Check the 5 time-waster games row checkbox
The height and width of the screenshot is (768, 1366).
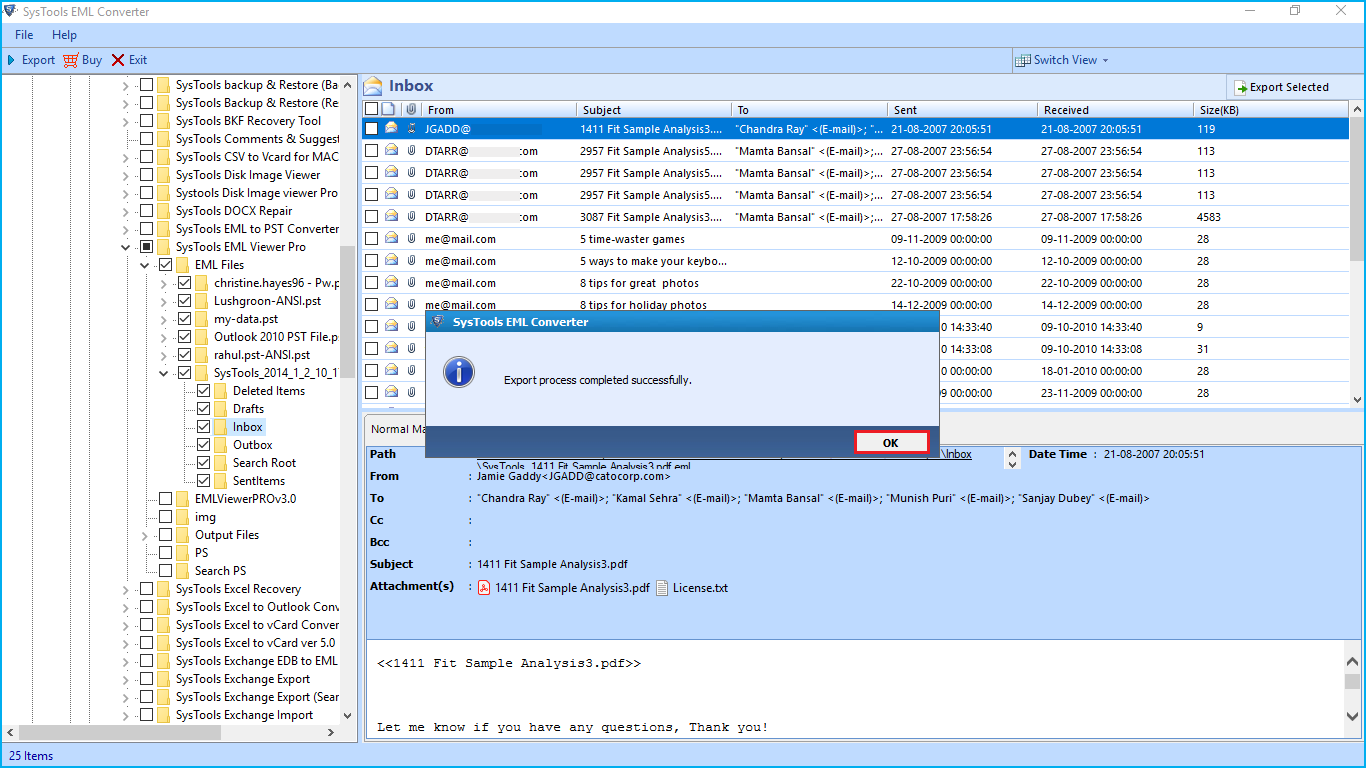pos(372,238)
